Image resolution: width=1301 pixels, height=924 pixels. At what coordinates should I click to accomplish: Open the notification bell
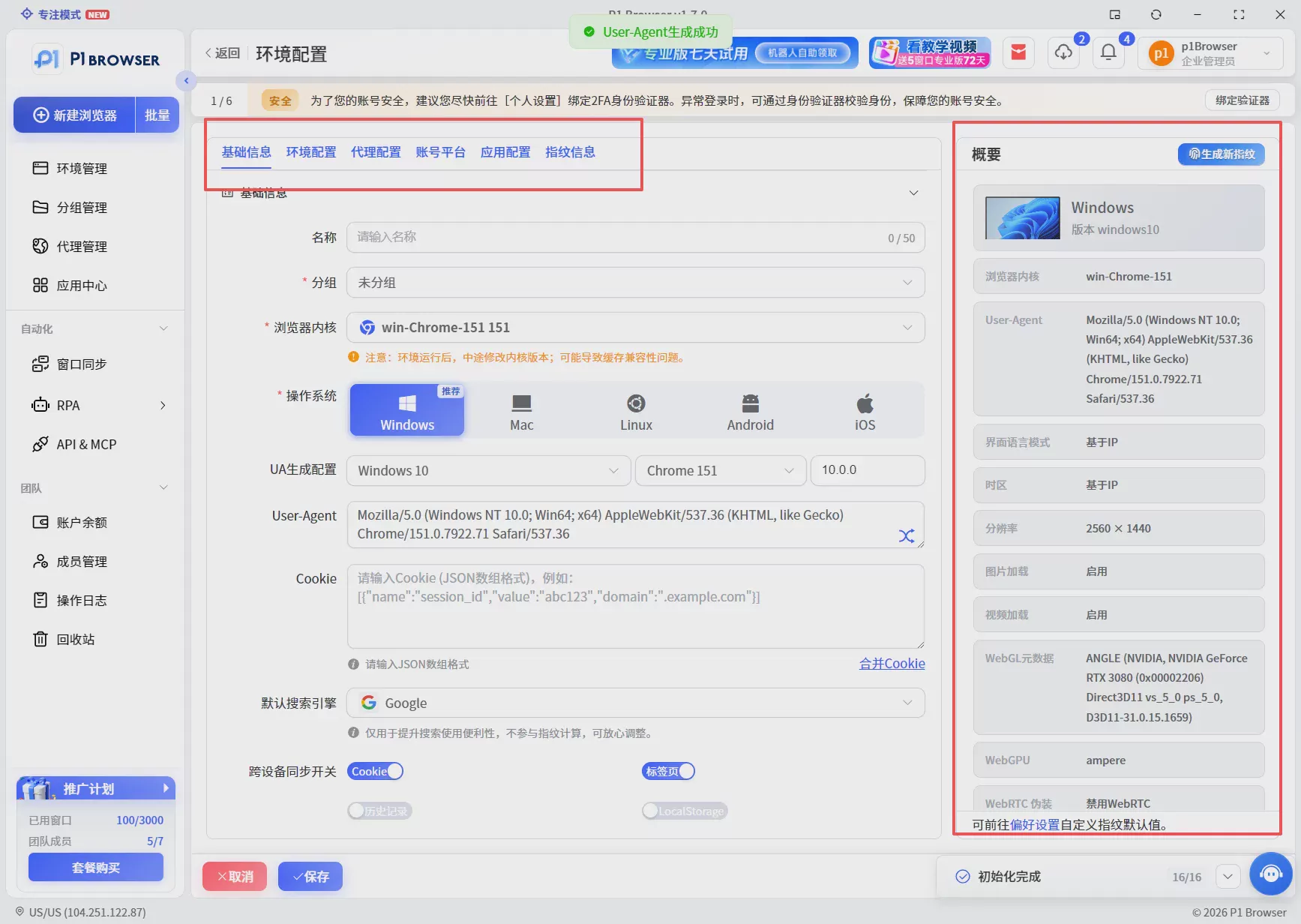(1108, 52)
